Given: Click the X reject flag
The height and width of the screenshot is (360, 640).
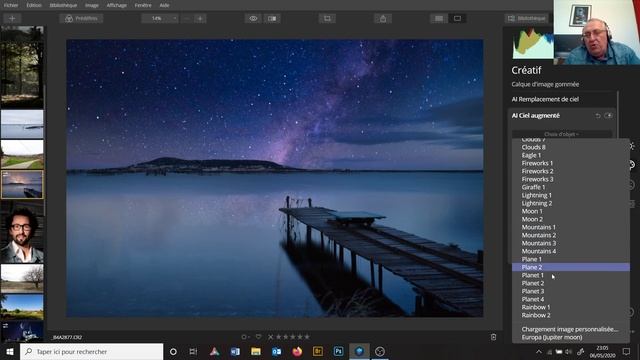Looking at the screenshot, I should [x=271, y=337].
